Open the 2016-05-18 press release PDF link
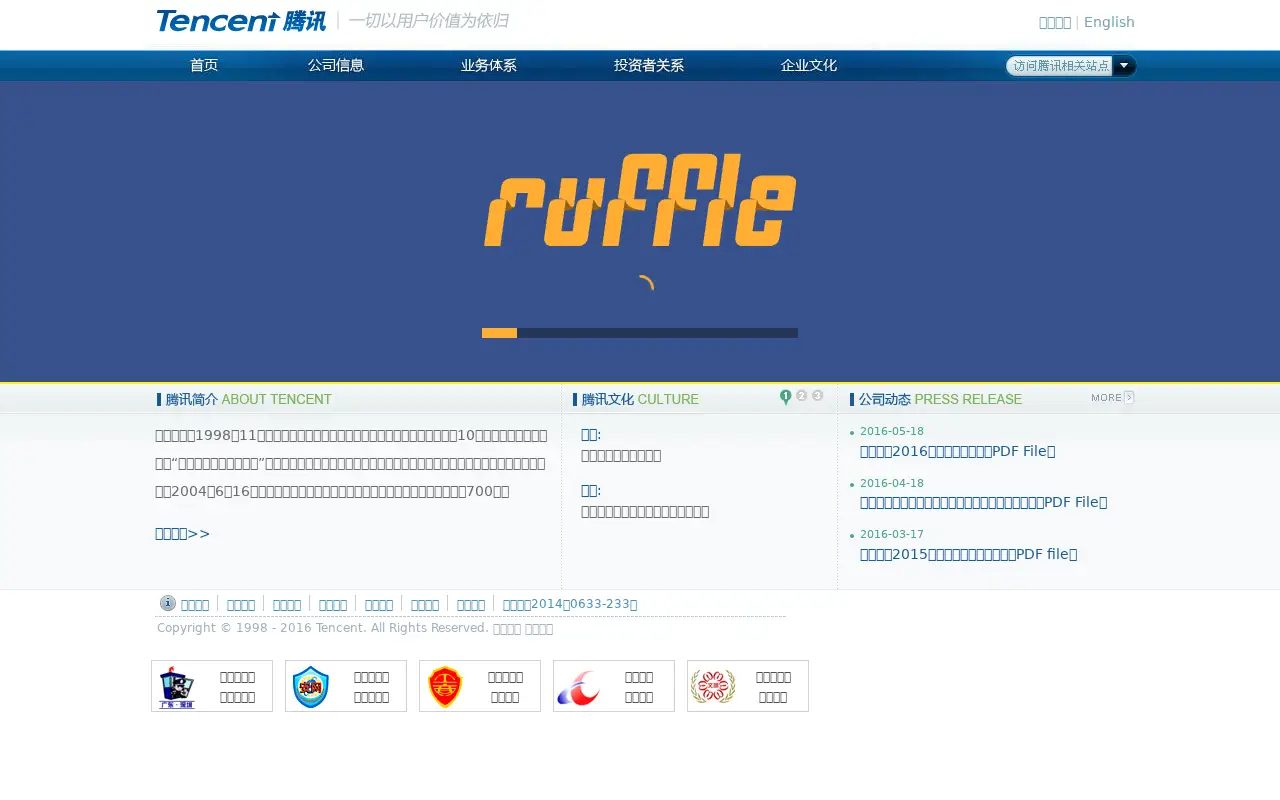This screenshot has height=800, width=1280. (x=957, y=451)
